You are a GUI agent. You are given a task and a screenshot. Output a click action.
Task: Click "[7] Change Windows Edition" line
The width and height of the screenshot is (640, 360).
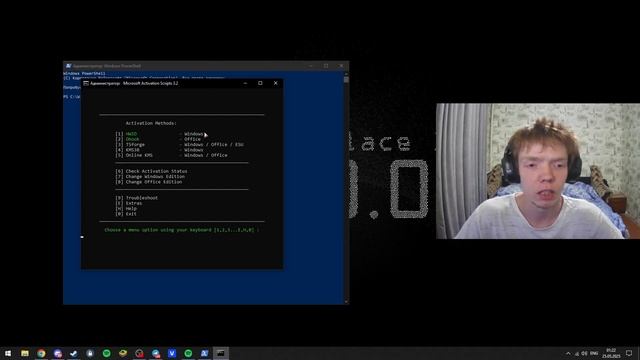pyautogui.click(x=150, y=177)
